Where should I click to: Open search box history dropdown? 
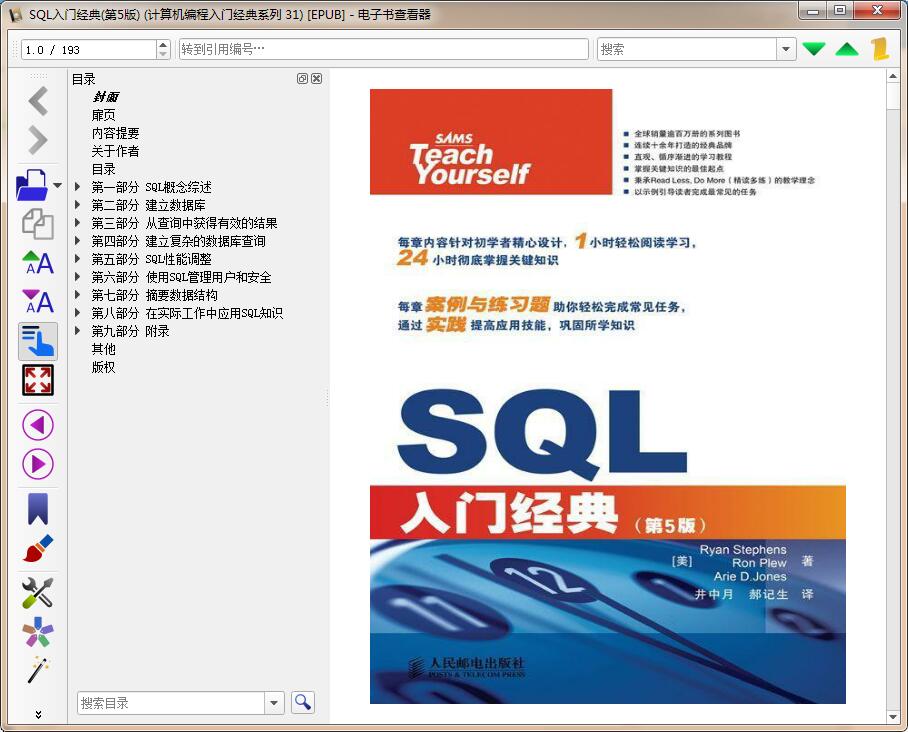785,49
